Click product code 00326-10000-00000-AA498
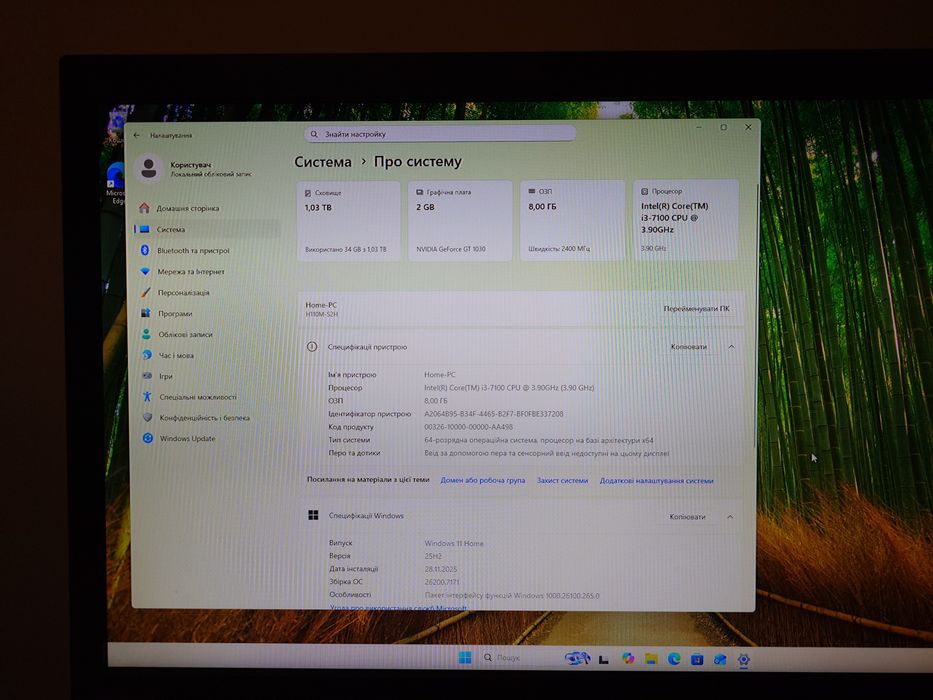933x700 pixels. (468, 427)
